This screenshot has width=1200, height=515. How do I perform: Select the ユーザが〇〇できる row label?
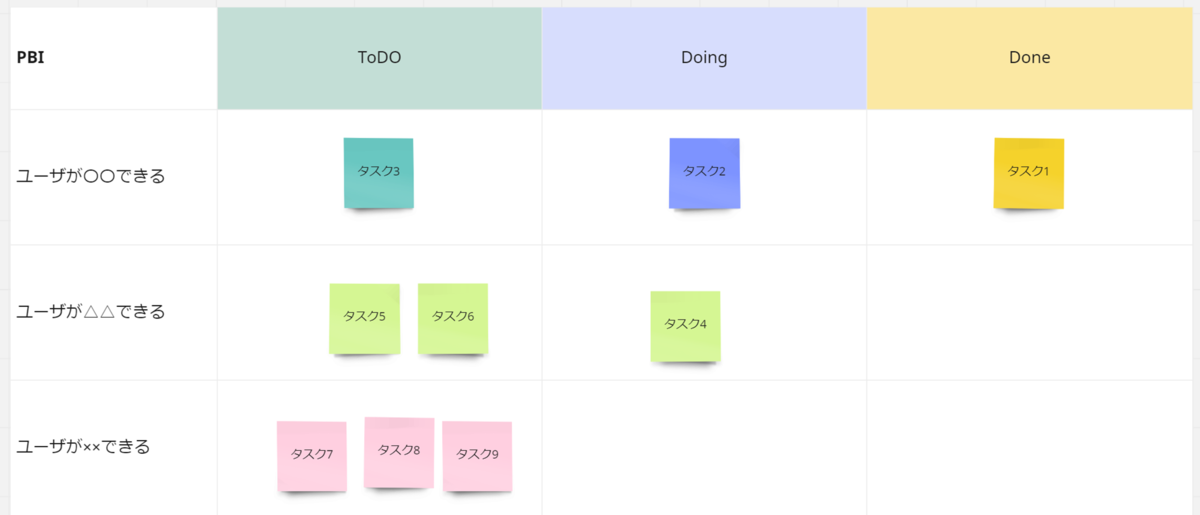pyautogui.click(x=91, y=176)
